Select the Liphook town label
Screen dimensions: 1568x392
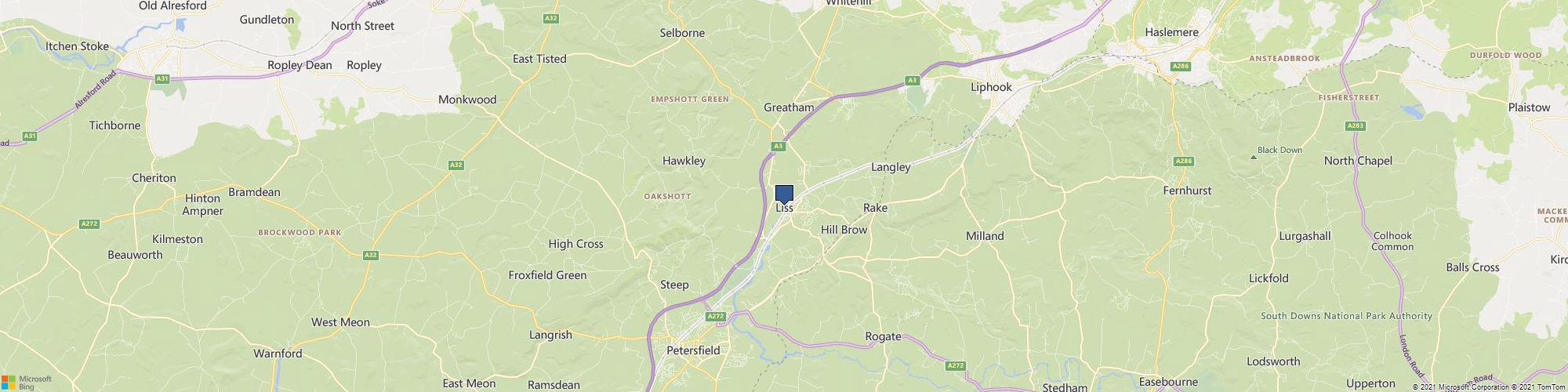991,87
